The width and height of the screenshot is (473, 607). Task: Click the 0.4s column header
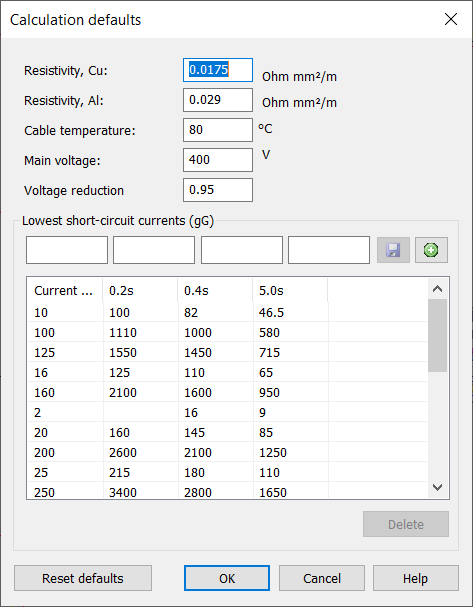click(x=215, y=290)
